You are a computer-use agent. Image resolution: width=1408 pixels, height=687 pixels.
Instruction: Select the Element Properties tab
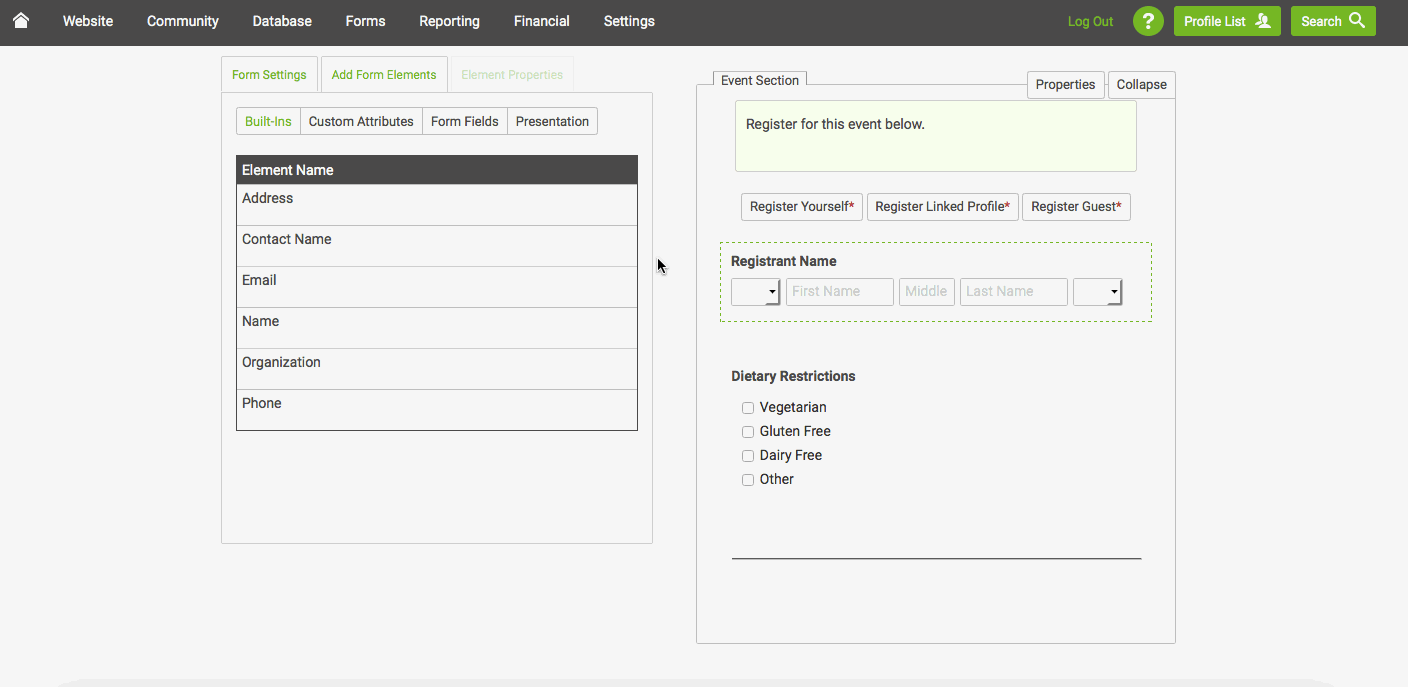point(512,75)
